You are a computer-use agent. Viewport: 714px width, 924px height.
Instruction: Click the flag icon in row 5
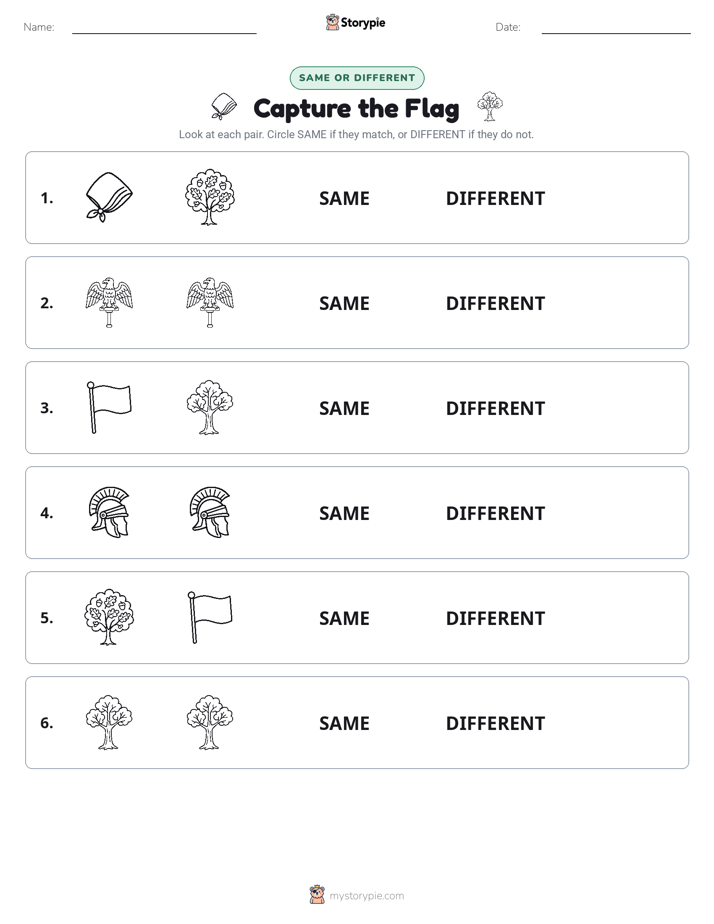coord(210,617)
